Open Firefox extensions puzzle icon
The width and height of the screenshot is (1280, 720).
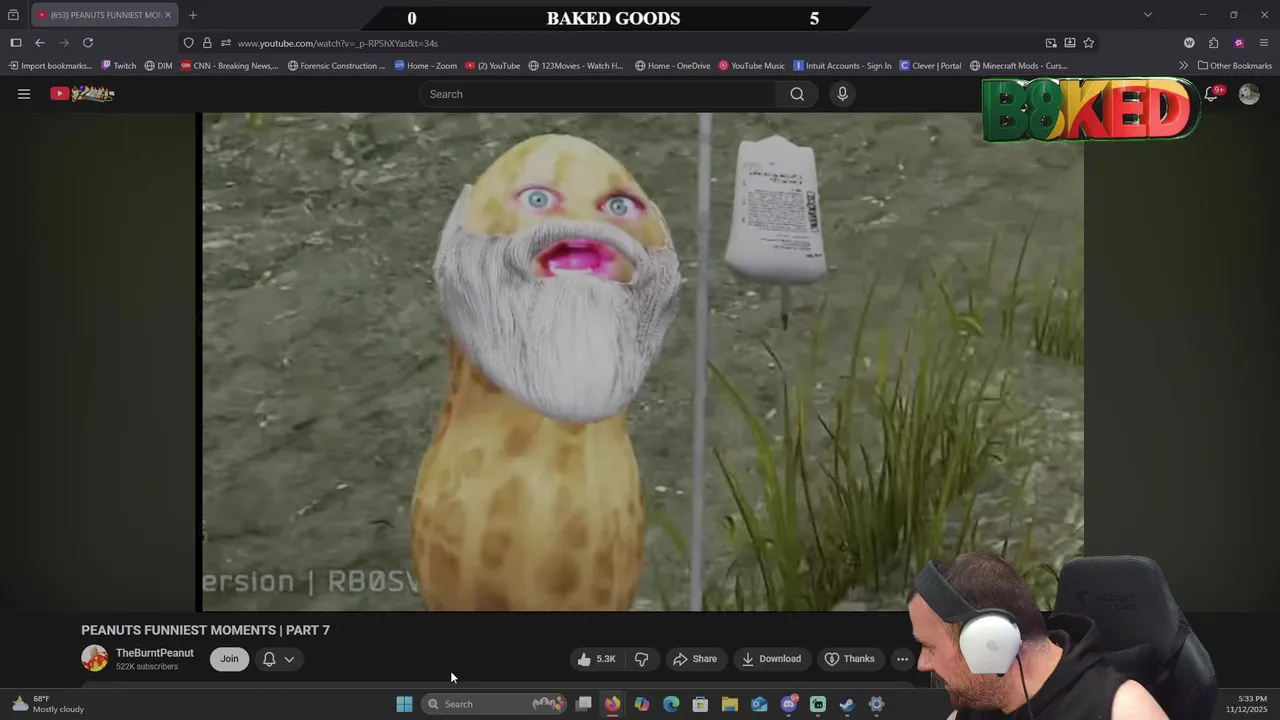pos(1214,43)
